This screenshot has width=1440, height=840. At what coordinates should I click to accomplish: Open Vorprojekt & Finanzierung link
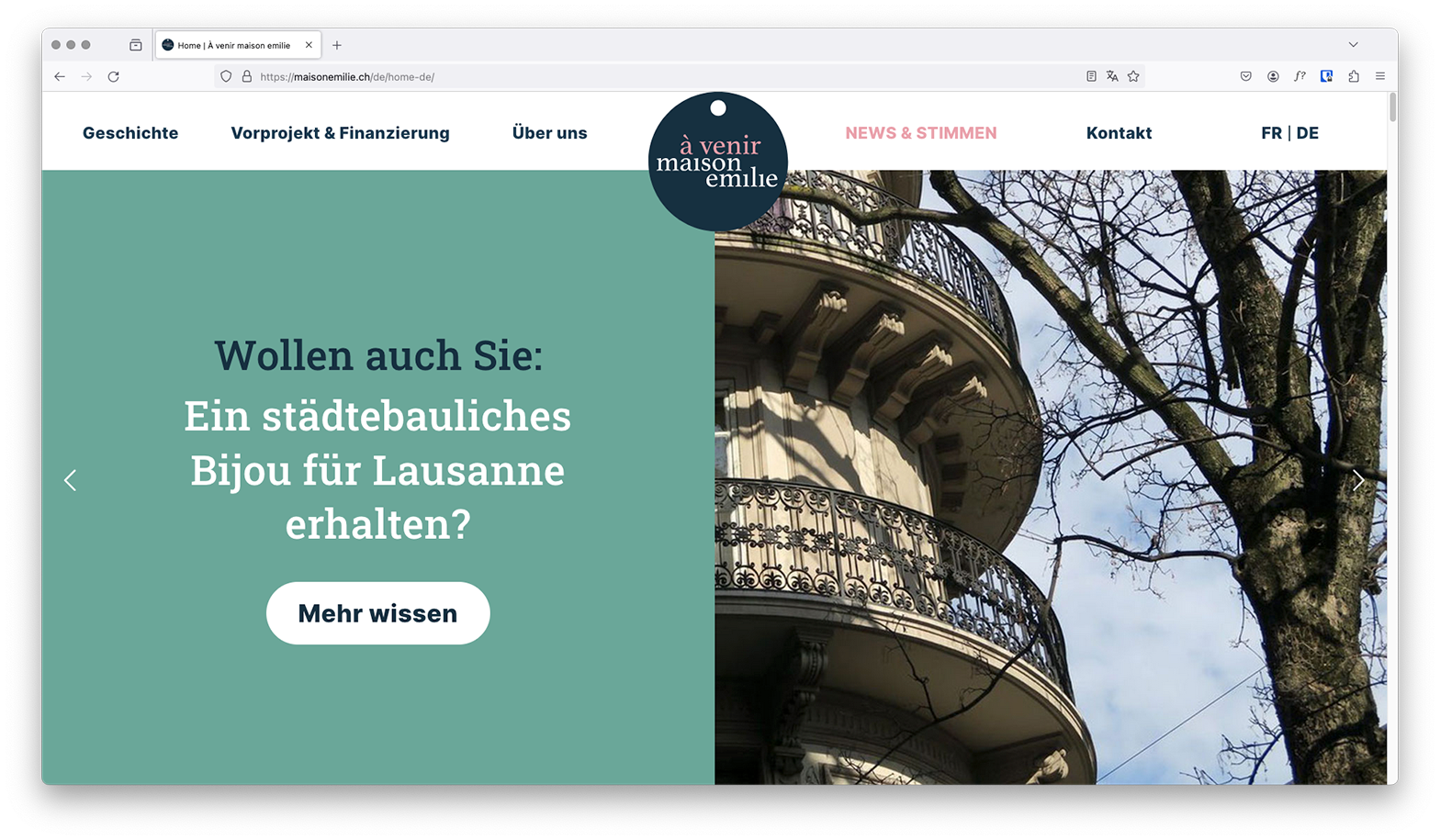pos(341,133)
